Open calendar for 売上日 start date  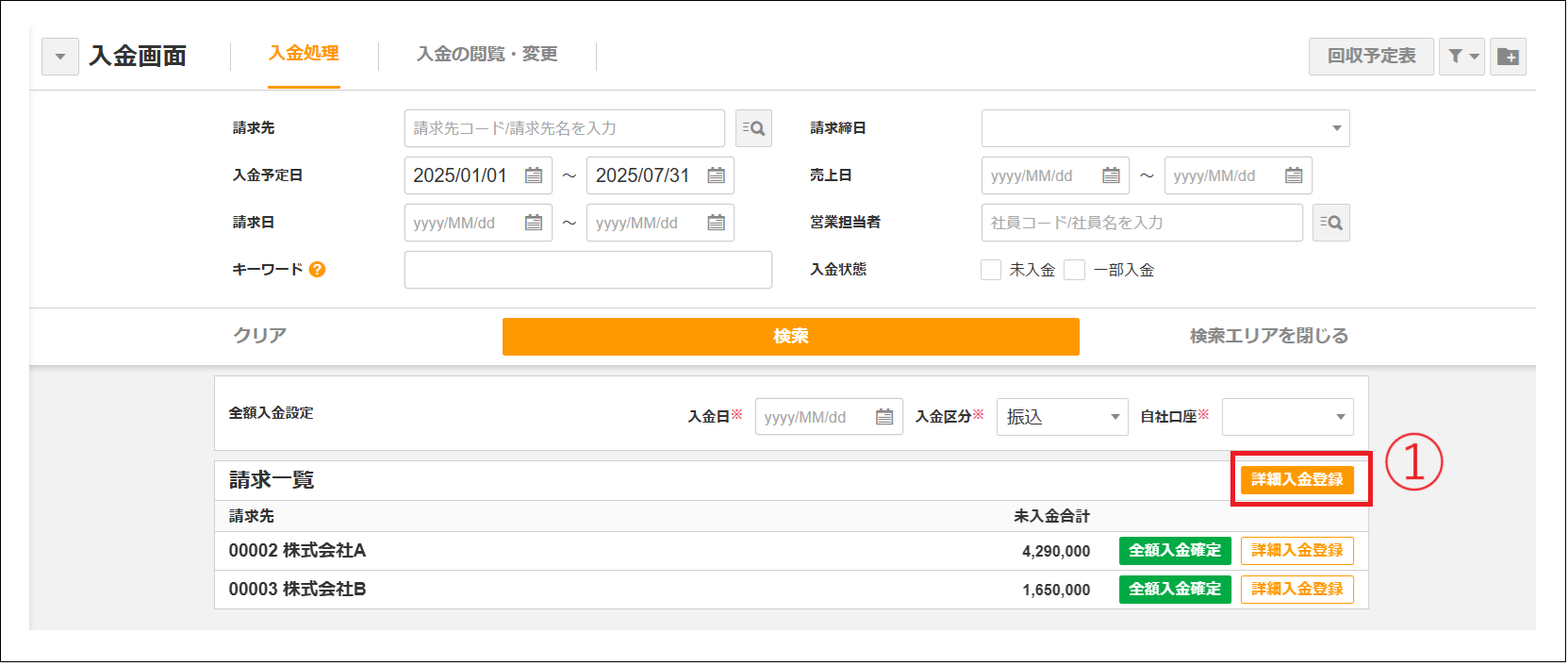click(1111, 175)
